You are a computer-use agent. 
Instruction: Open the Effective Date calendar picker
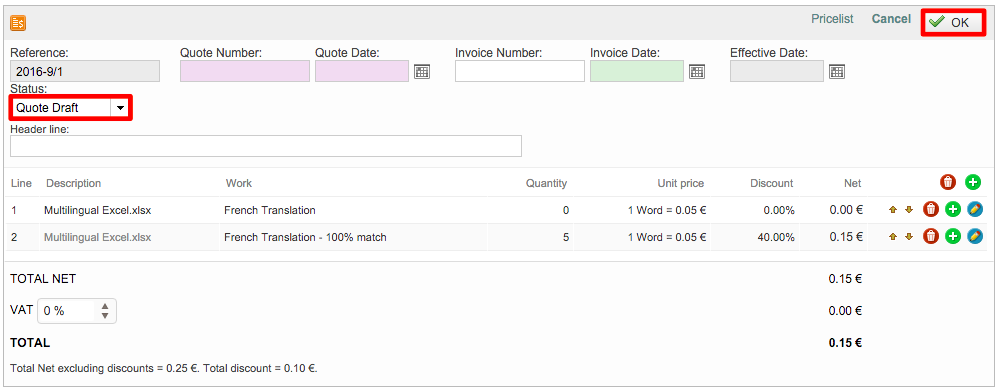coord(837,71)
